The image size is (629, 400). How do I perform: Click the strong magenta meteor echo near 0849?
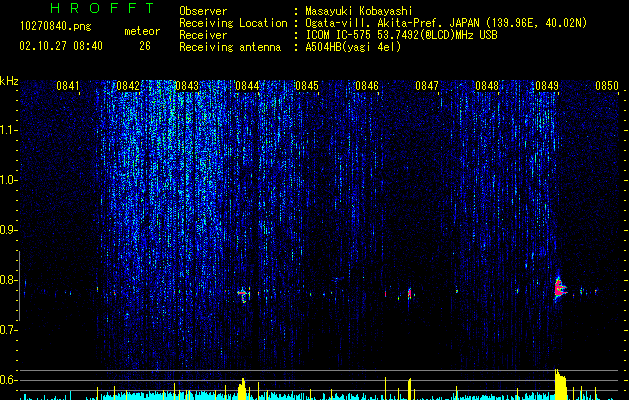[x=560, y=289]
